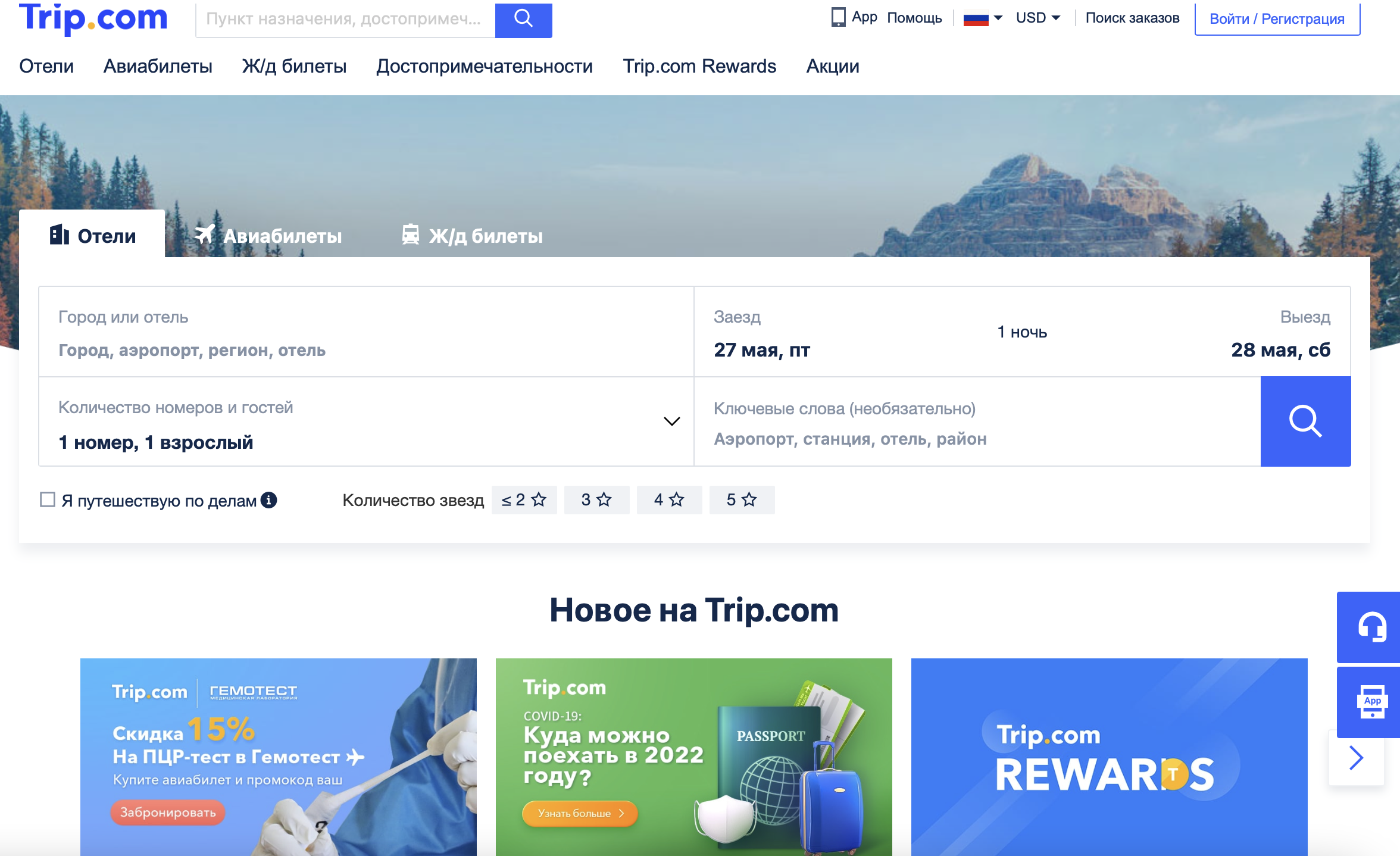Click the info icon beside business travel
The image size is (1400, 856).
[x=269, y=500]
